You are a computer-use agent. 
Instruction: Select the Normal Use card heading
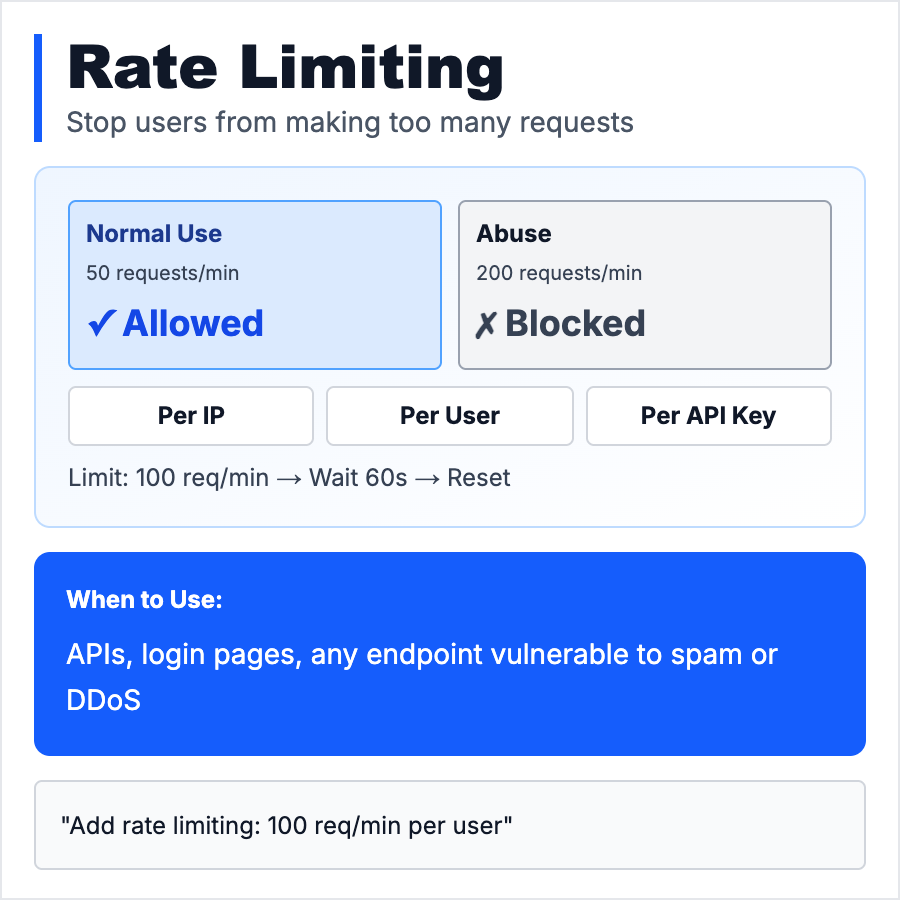tap(154, 234)
